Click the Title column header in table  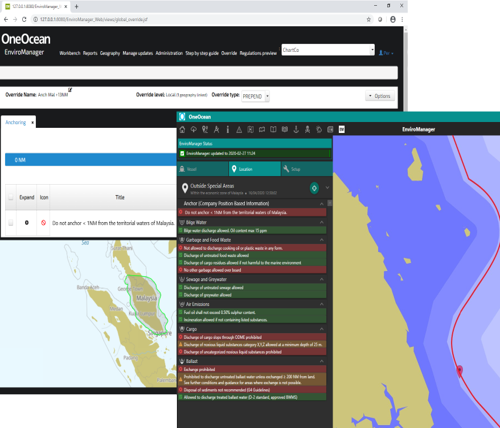point(120,197)
